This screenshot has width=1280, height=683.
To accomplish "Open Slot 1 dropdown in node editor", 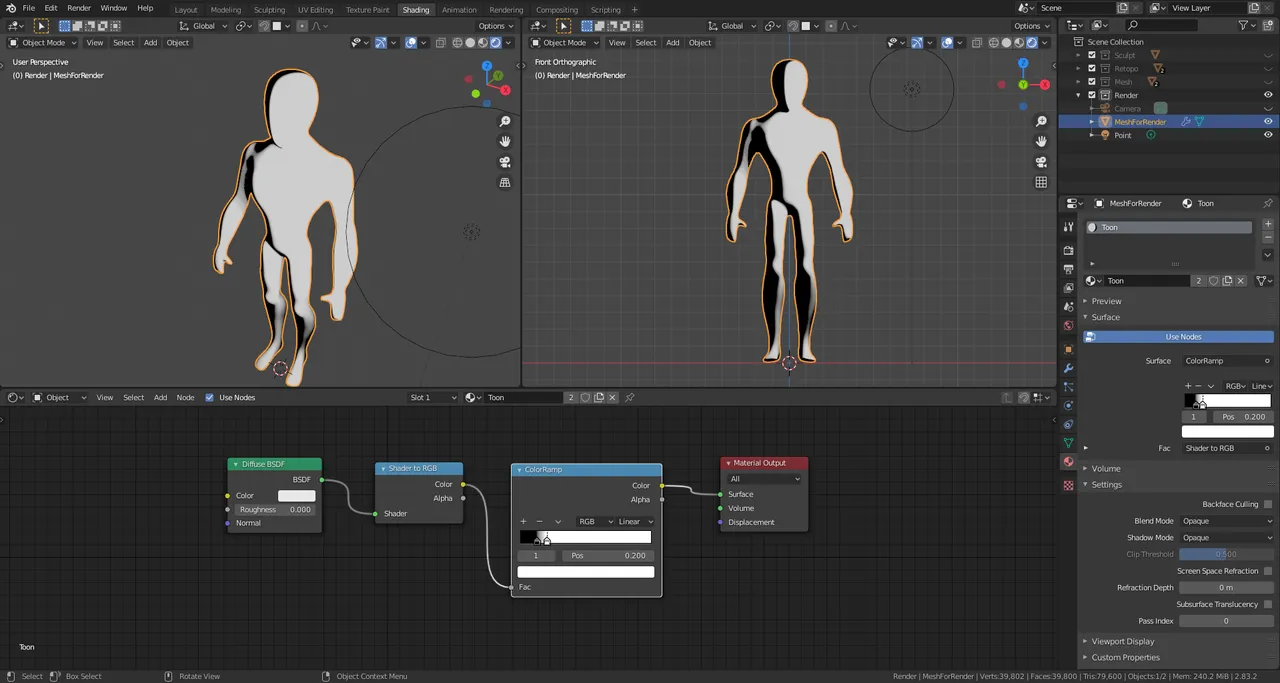I will tap(433, 397).
